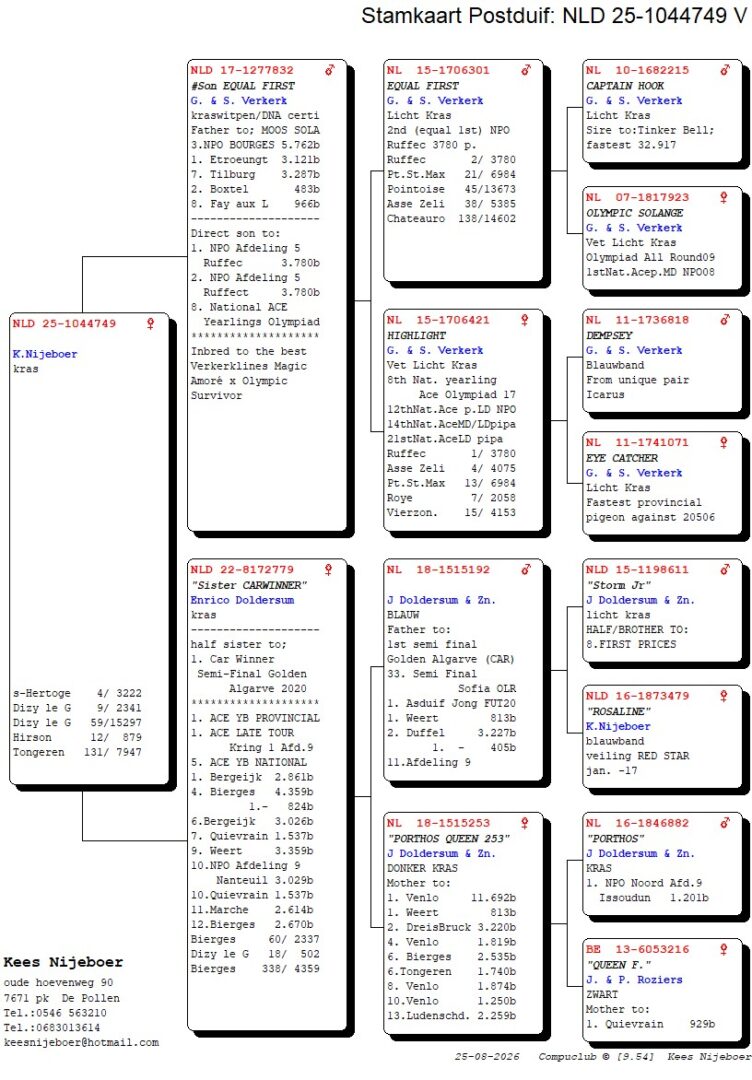752x1080 pixels.
Task: Click the male symbol on CAPTAIN HOOK card
Action: pos(725,70)
